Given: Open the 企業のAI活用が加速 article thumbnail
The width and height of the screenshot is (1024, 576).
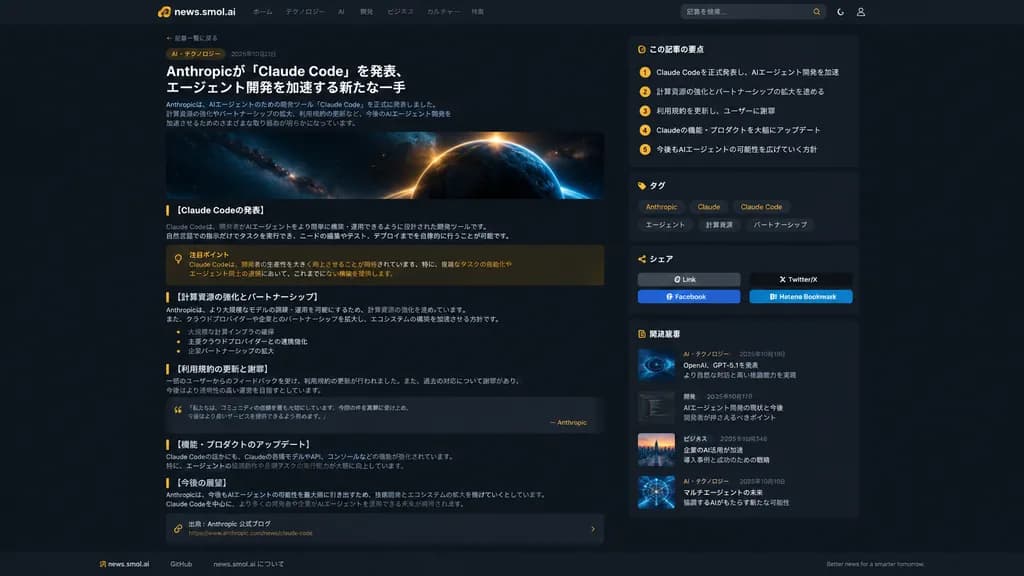Looking at the screenshot, I should click(656, 449).
